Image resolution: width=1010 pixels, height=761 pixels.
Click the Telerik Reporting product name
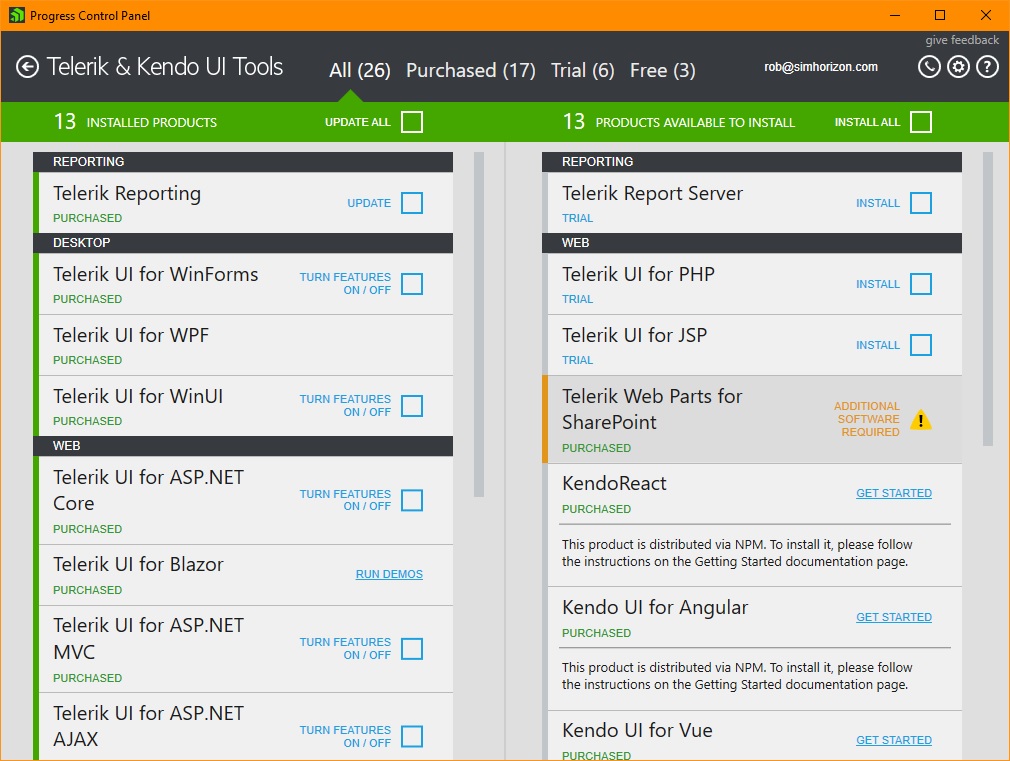point(127,193)
